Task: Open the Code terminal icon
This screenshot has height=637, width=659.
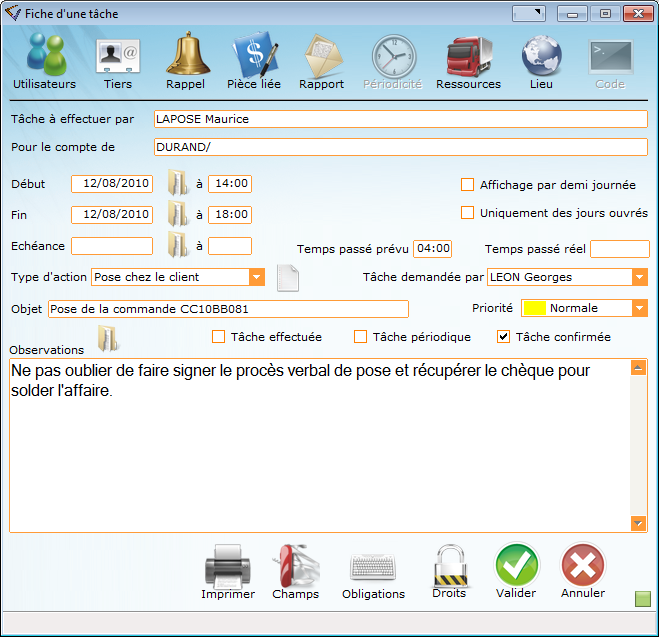Action: (611, 57)
